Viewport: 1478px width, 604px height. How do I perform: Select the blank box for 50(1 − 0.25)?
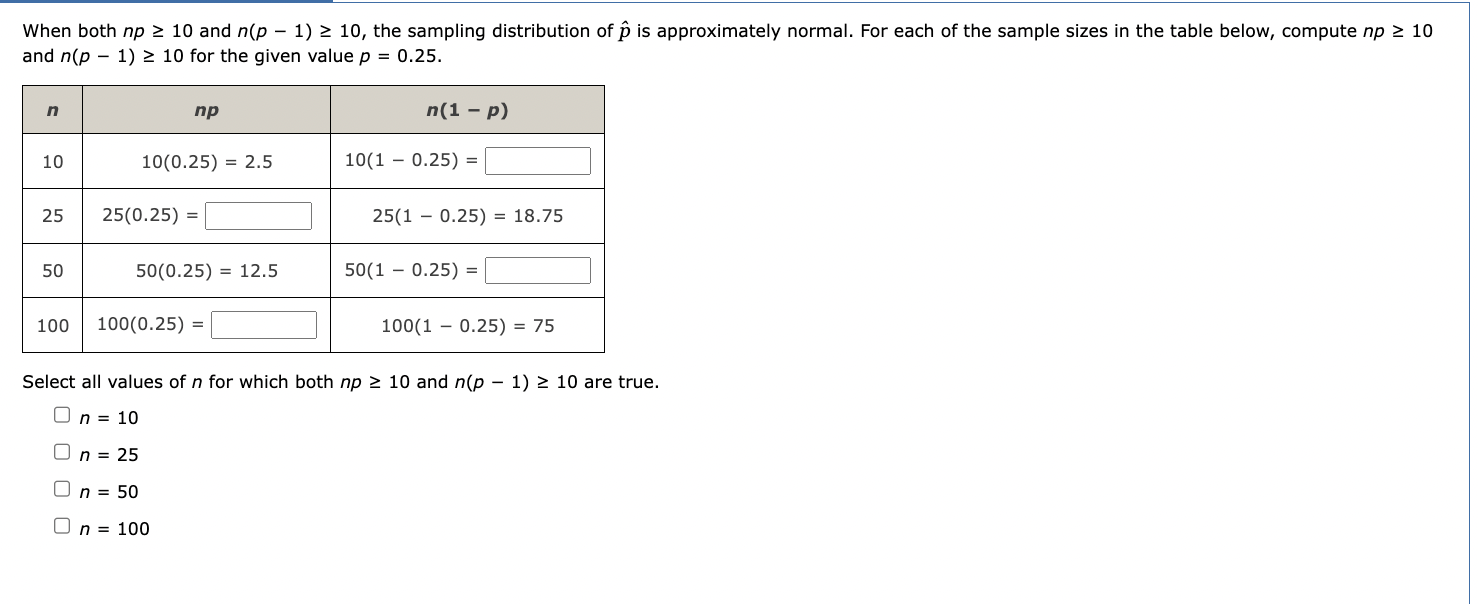(537, 270)
